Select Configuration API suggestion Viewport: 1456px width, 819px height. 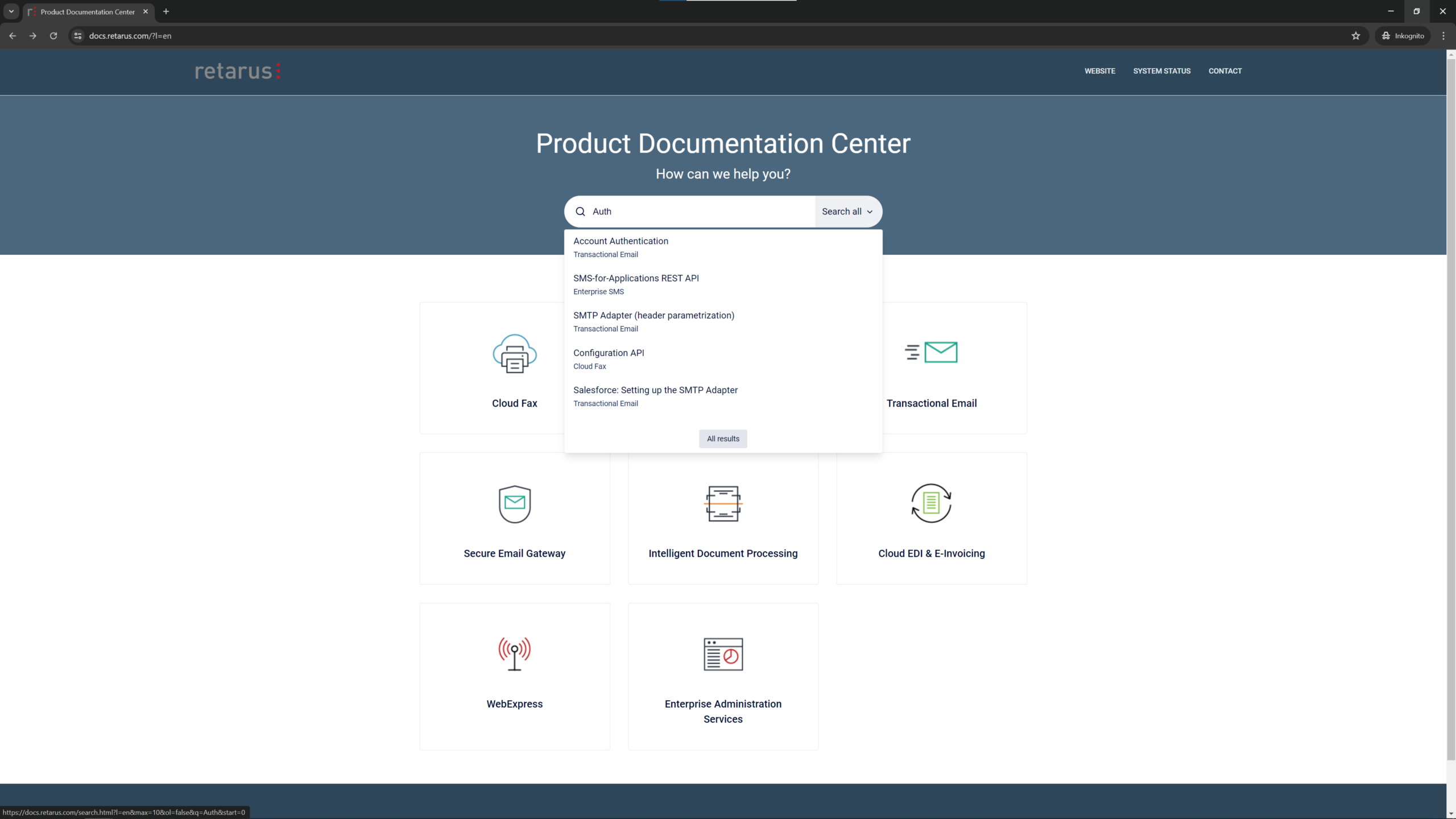coord(723,359)
